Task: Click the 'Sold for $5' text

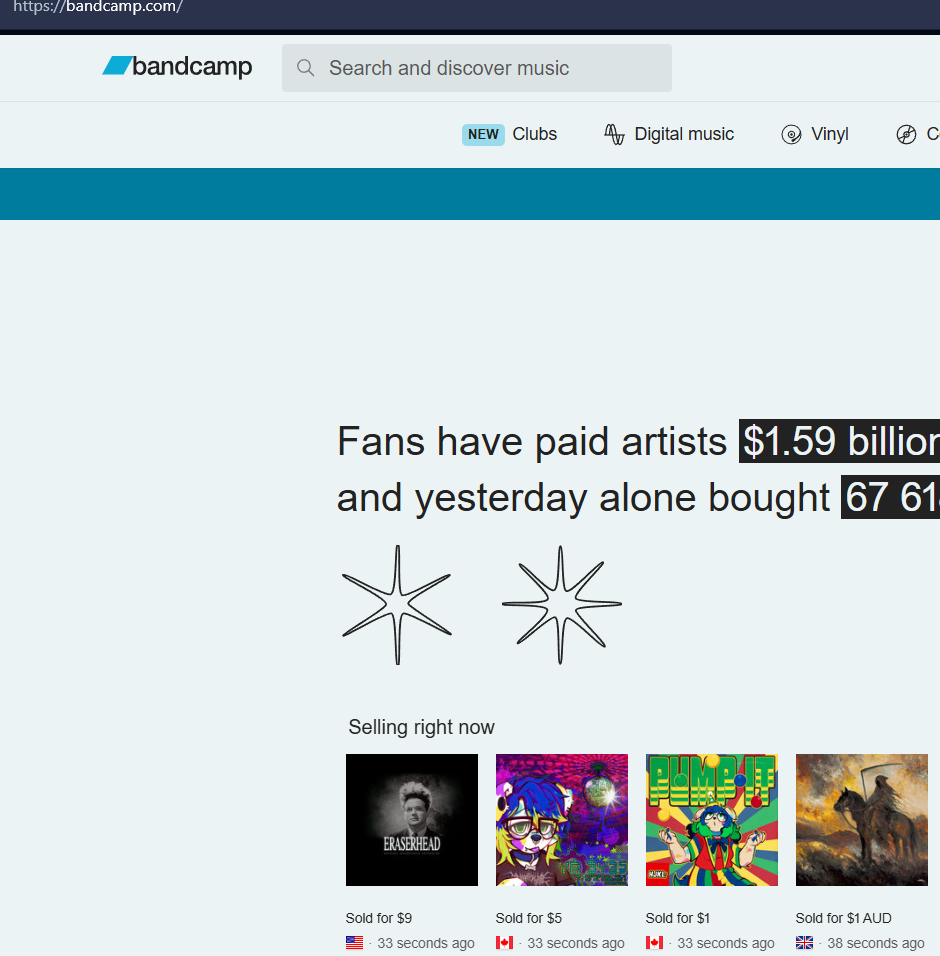Action: [x=529, y=918]
